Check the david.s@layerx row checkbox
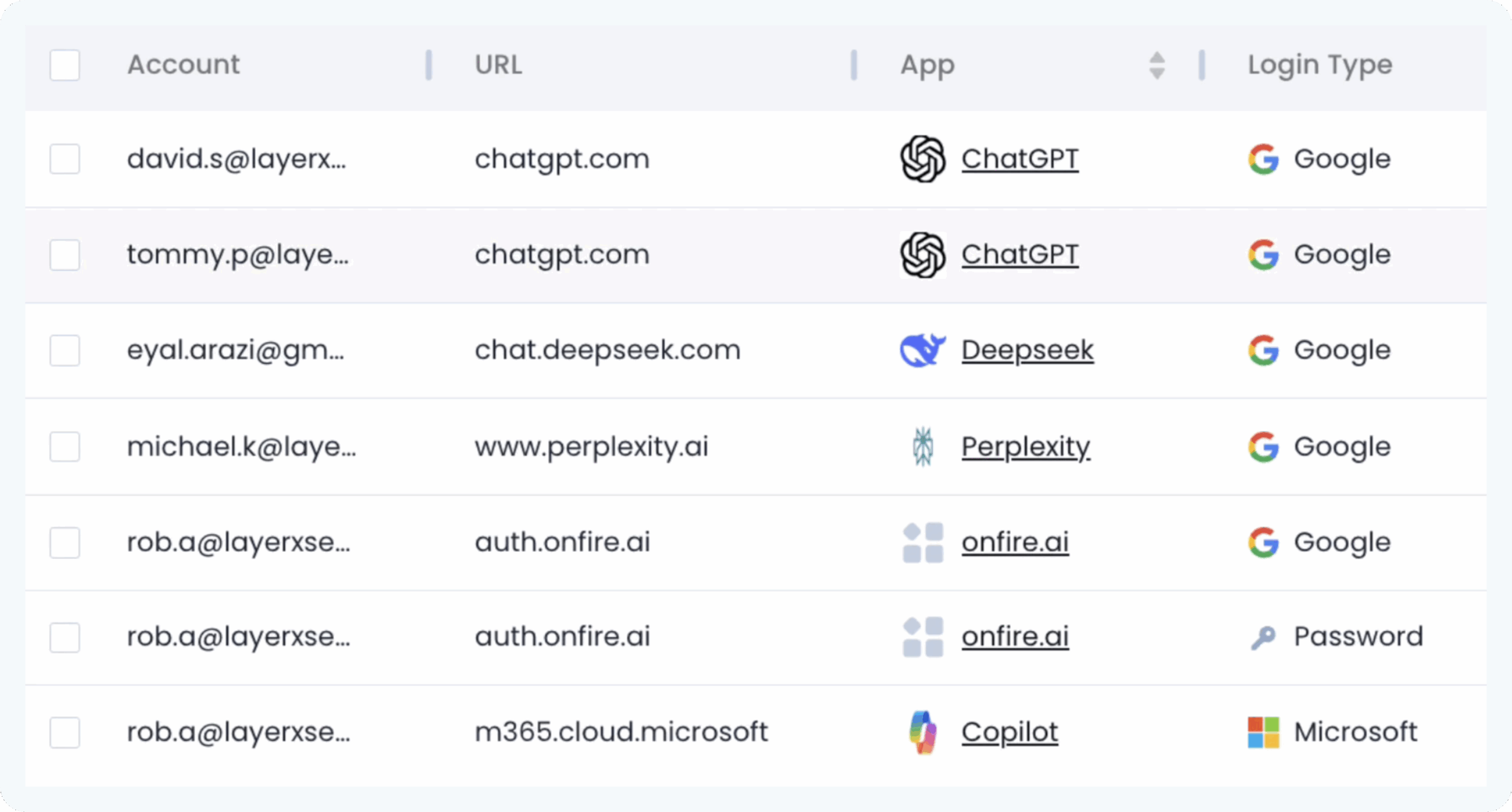Screen dimensions: 1512x812 (65, 159)
